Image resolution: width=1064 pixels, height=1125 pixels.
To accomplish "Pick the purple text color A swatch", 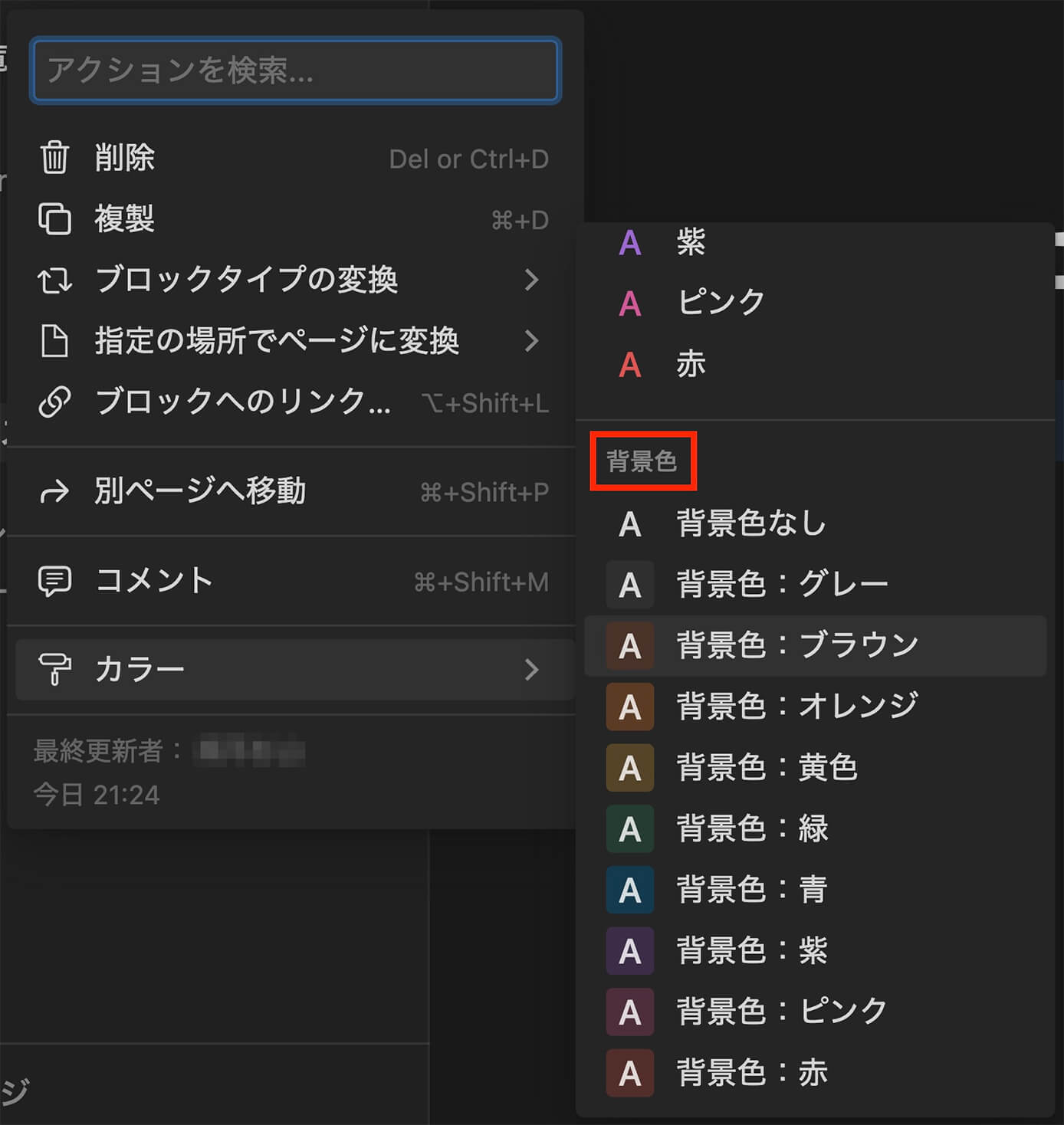I will (x=630, y=243).
